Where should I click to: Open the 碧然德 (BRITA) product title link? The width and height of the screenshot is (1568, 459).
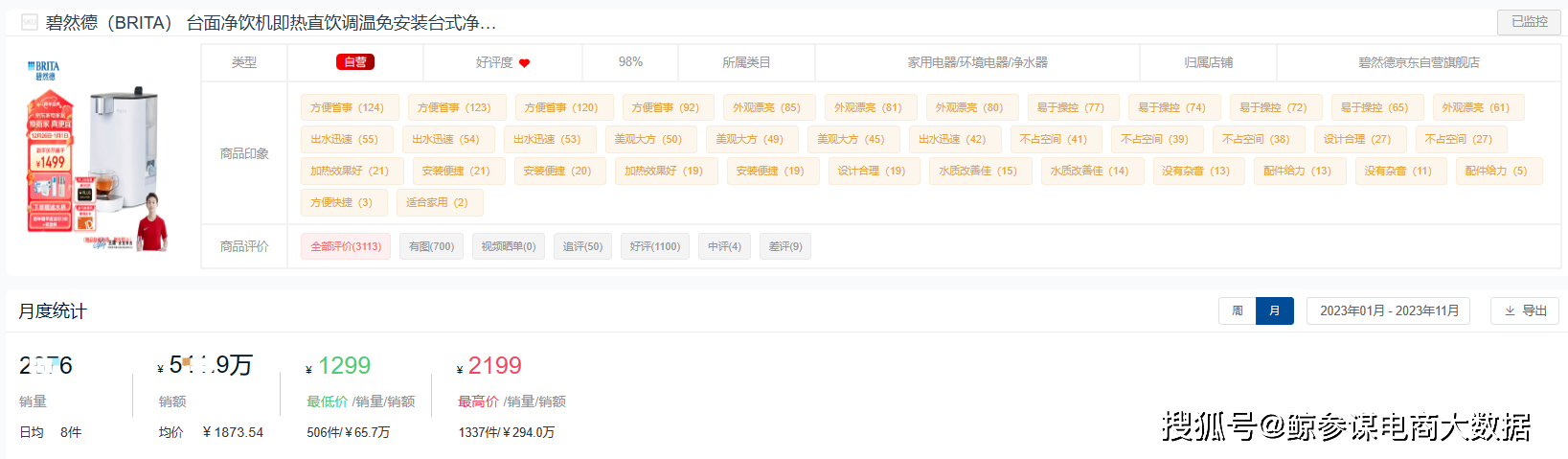pyautogui.click(x=271, y=22)
